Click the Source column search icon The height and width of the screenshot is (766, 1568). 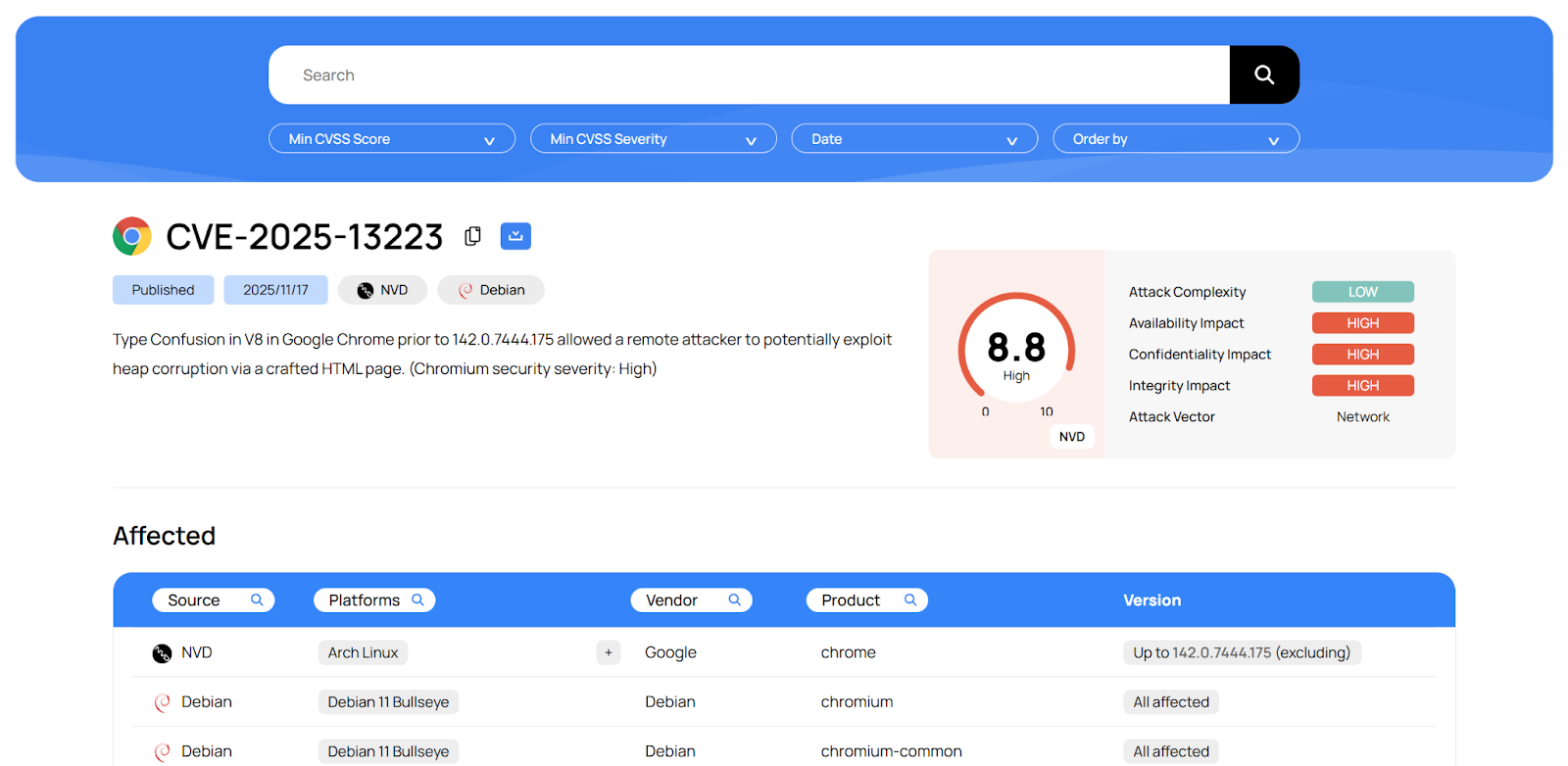tap(257, 599)
